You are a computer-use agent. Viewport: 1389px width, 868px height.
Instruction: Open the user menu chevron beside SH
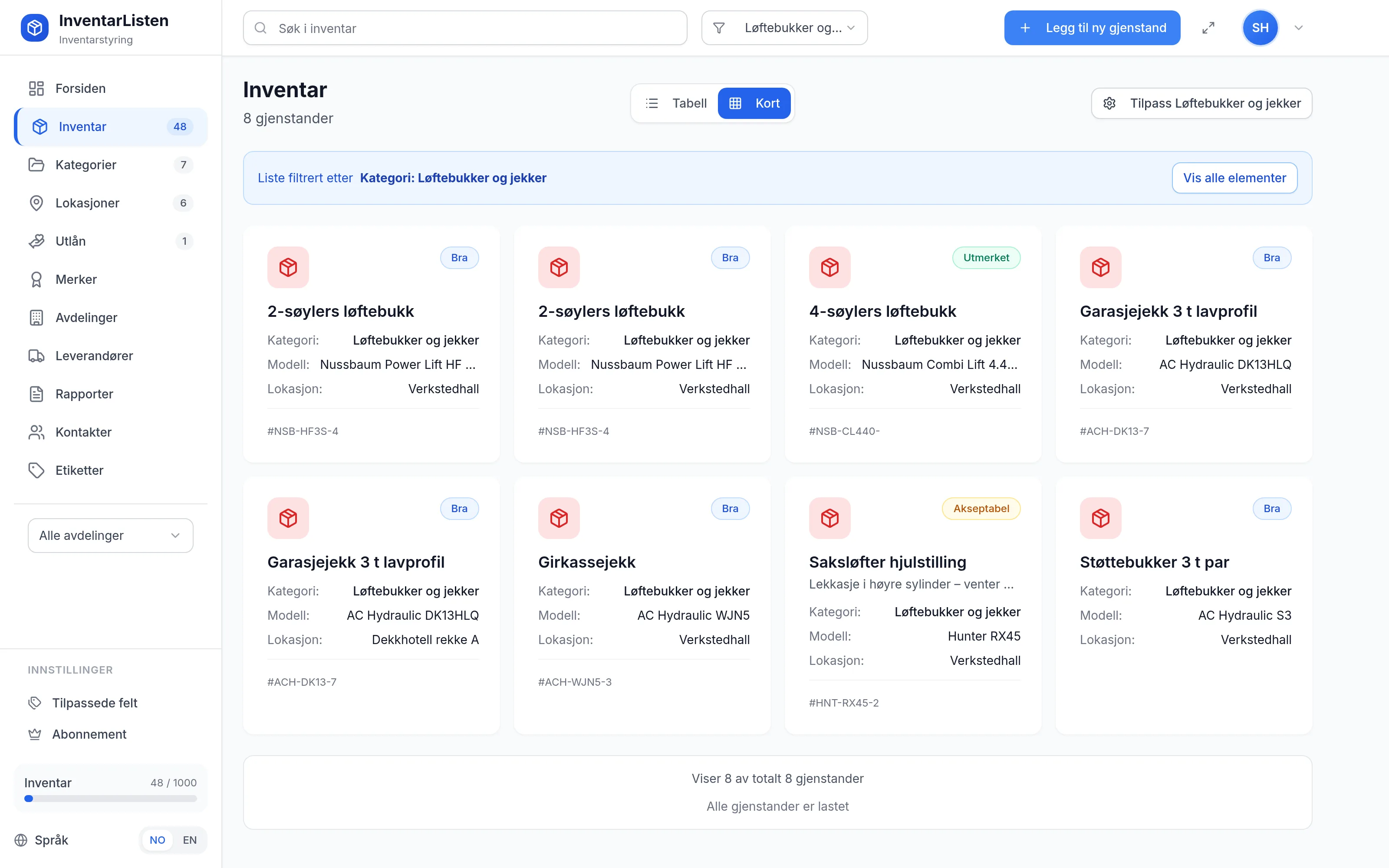1298,27
